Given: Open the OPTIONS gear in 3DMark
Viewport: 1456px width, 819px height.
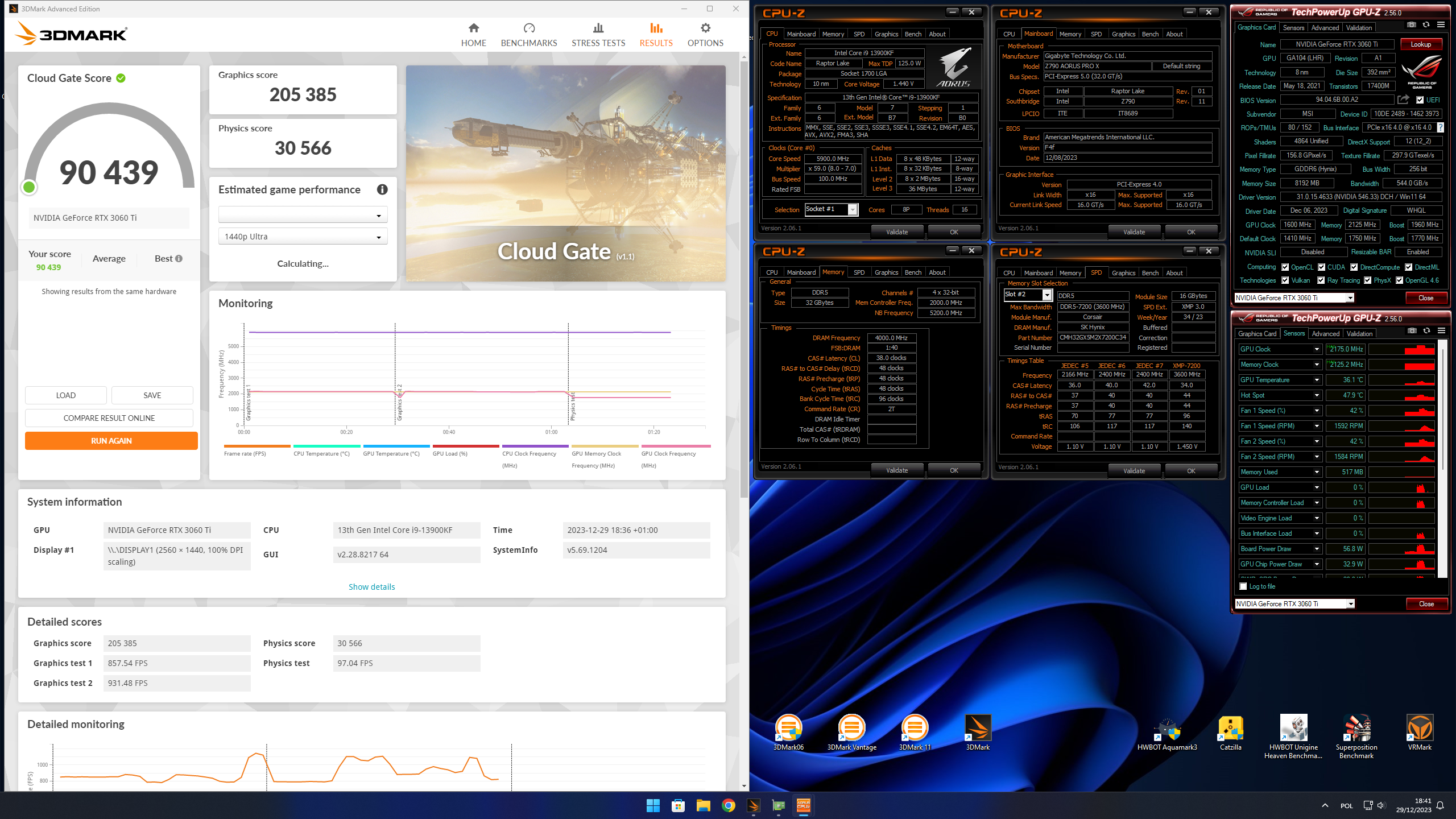Looking at the screenshot, I should pos(705,35).
